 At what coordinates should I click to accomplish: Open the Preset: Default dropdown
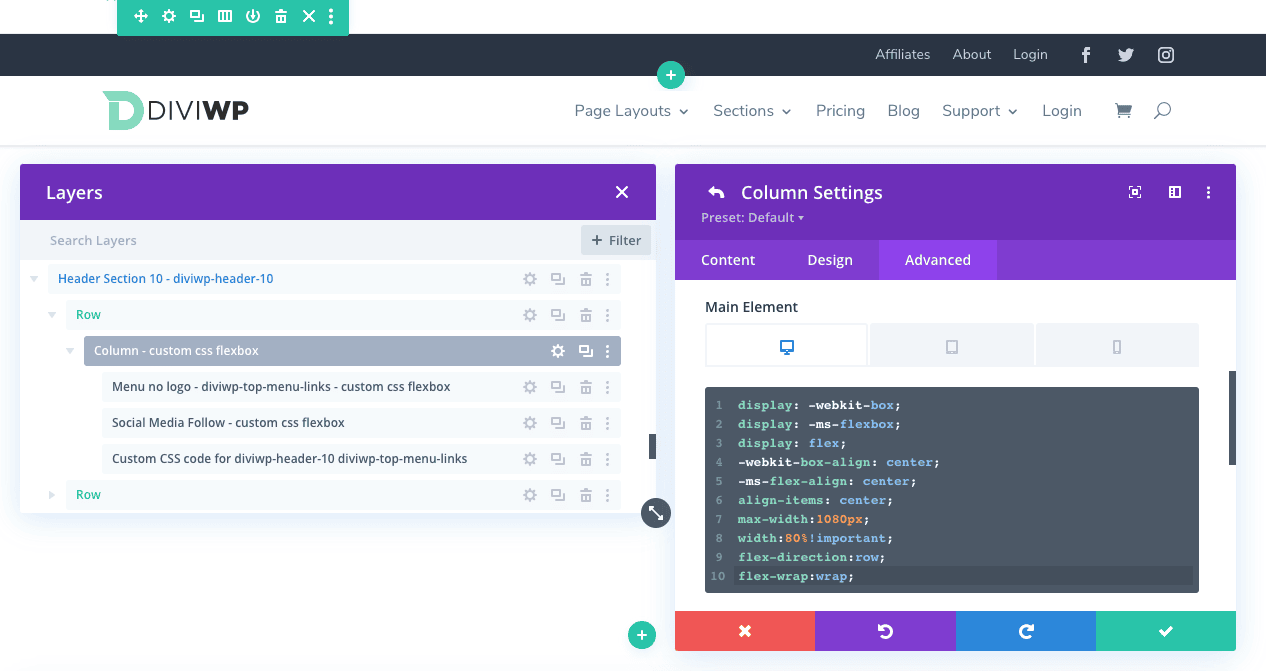[x=753, y=218]
